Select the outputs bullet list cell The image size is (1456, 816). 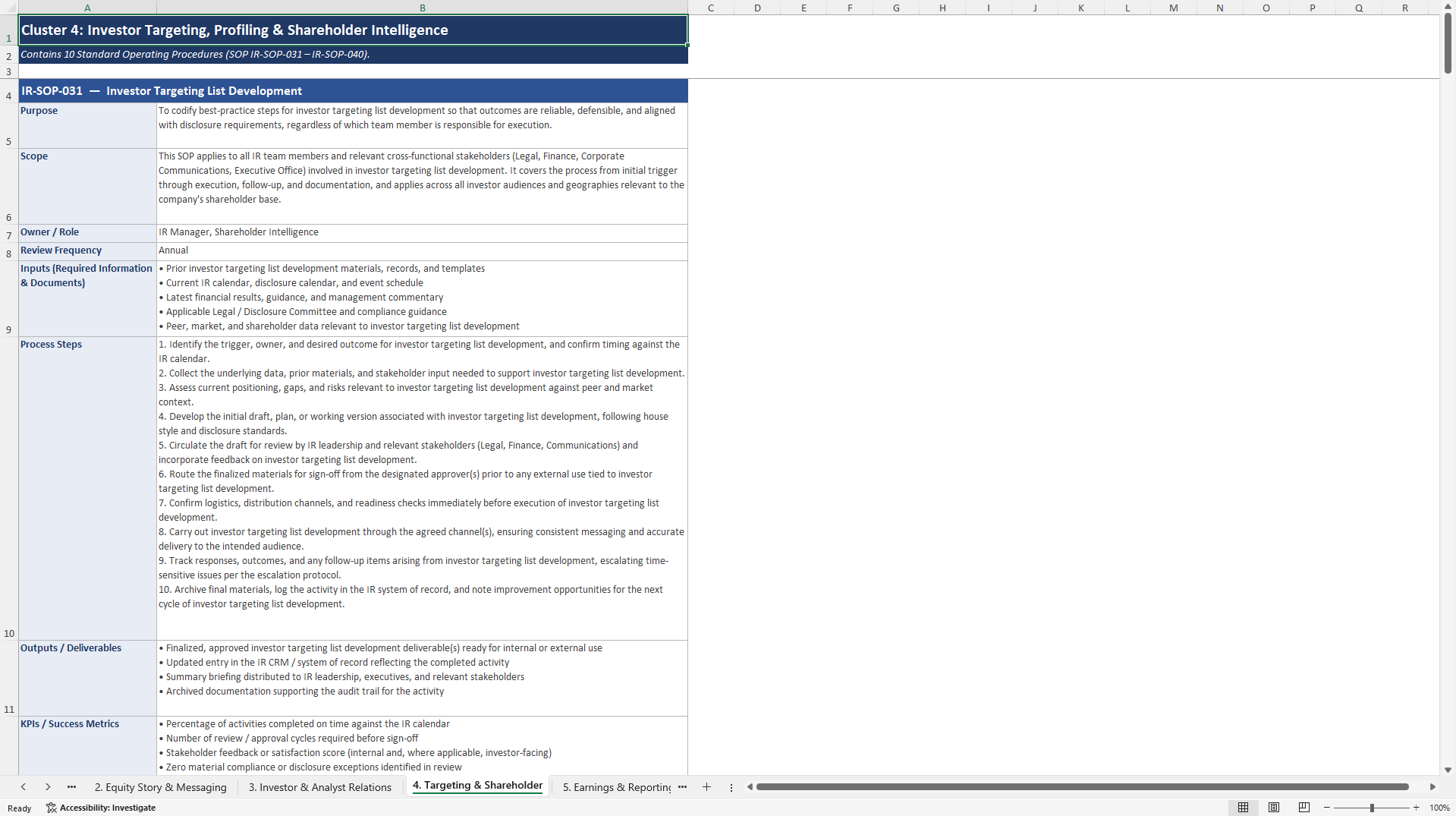(422, 678)
